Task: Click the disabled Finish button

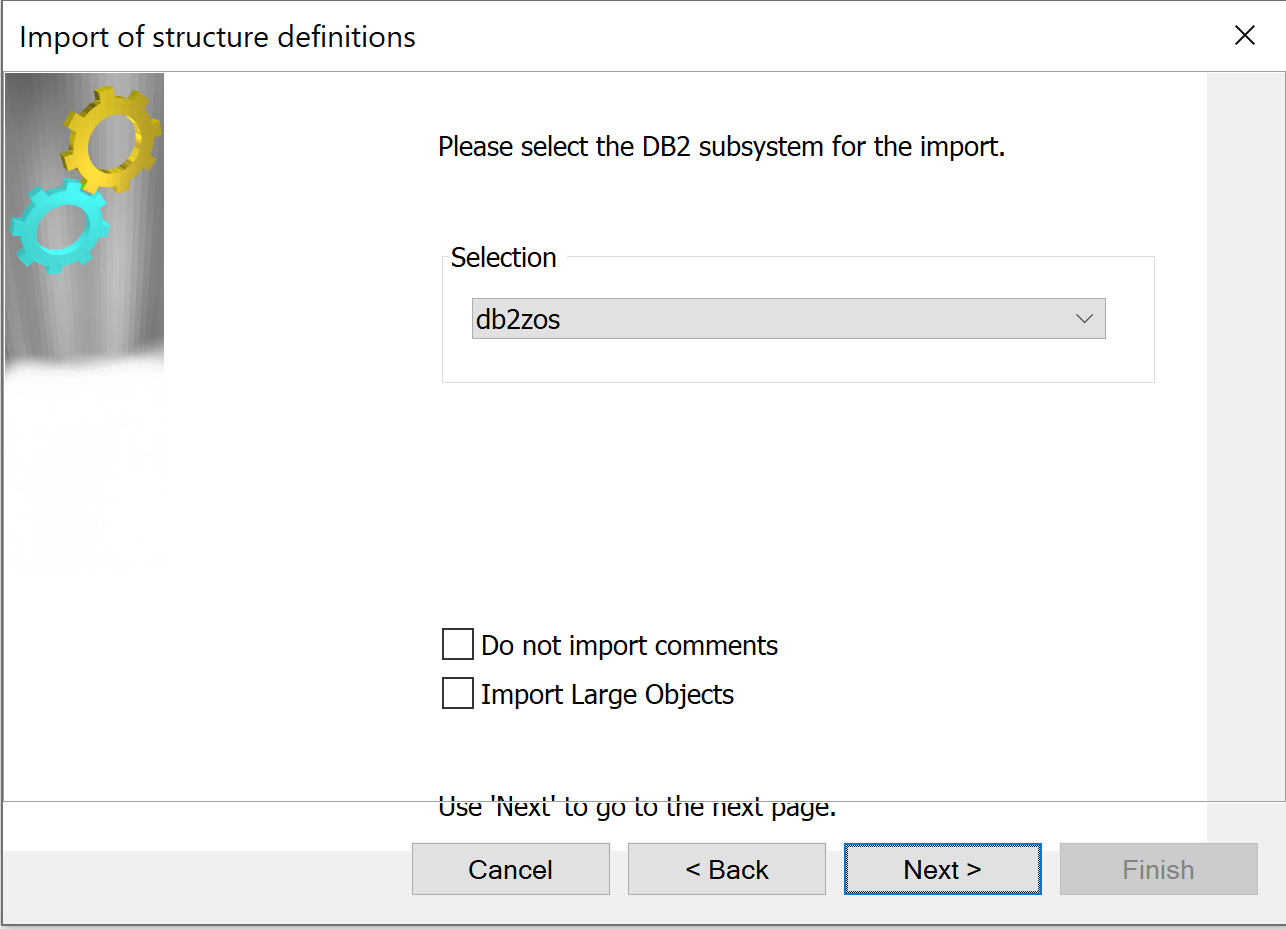Action: (1158, 869)
